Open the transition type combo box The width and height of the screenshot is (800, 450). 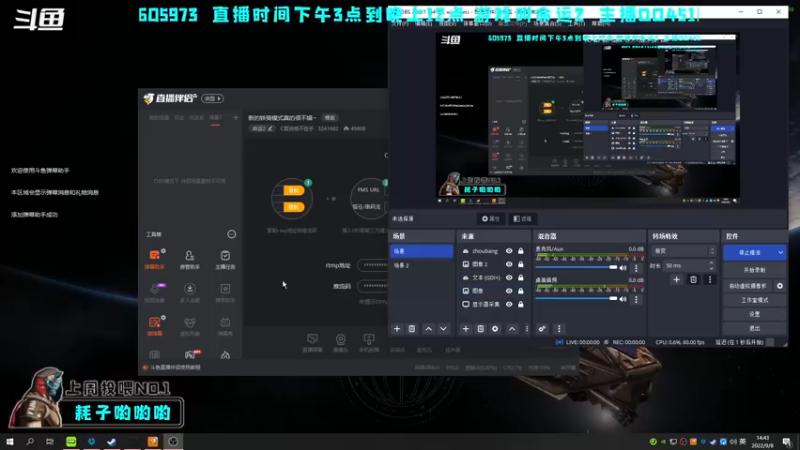(684, 251)
